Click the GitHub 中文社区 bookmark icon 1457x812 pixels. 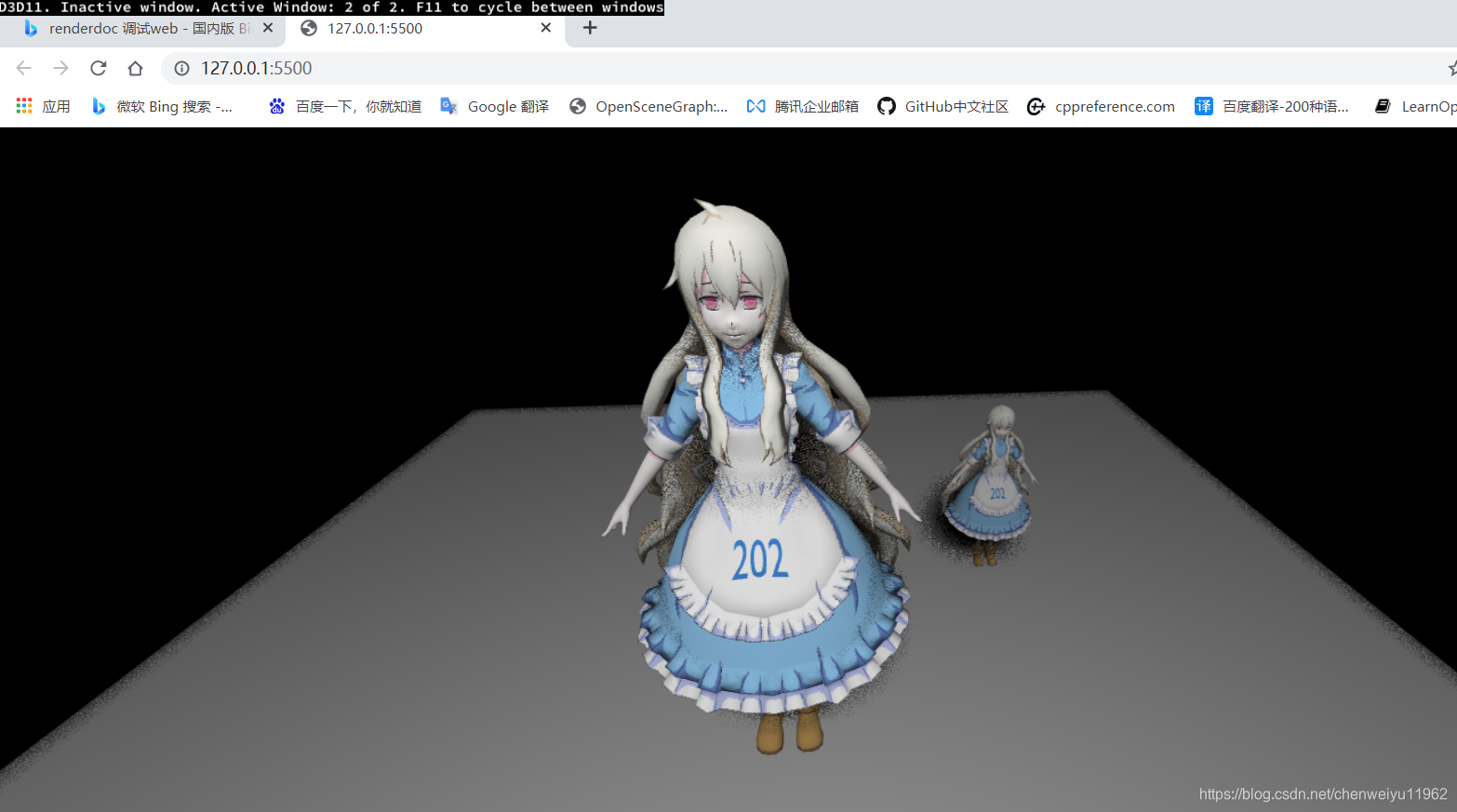point(887,106)
